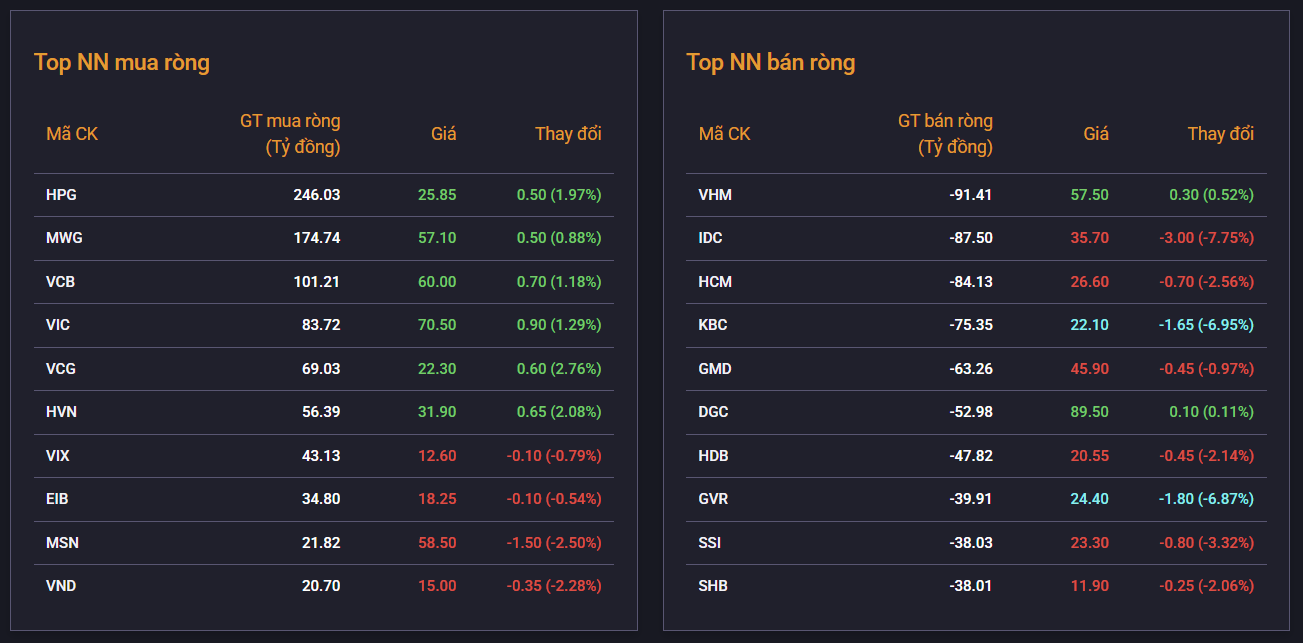Image resolution: width=1303 pixels, height=643 pixels.
Task: Select the SHB ticker
Action: point(713,586)
